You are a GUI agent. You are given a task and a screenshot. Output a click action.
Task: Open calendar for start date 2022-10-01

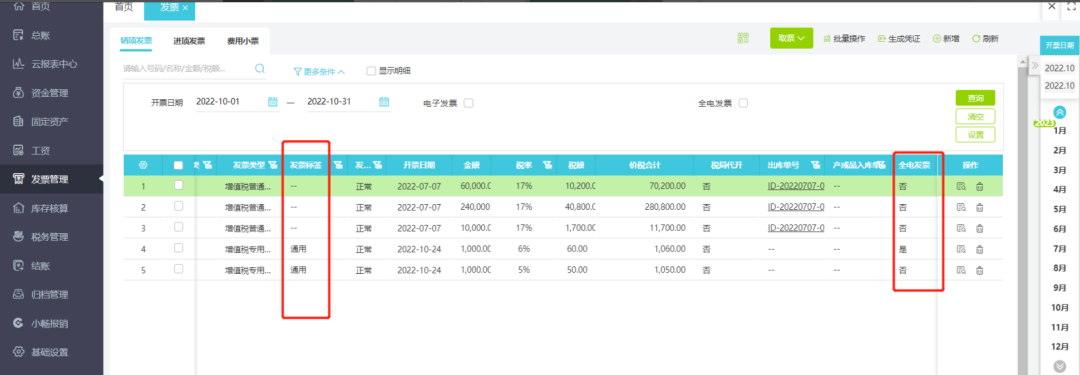[x=272, y=102]
